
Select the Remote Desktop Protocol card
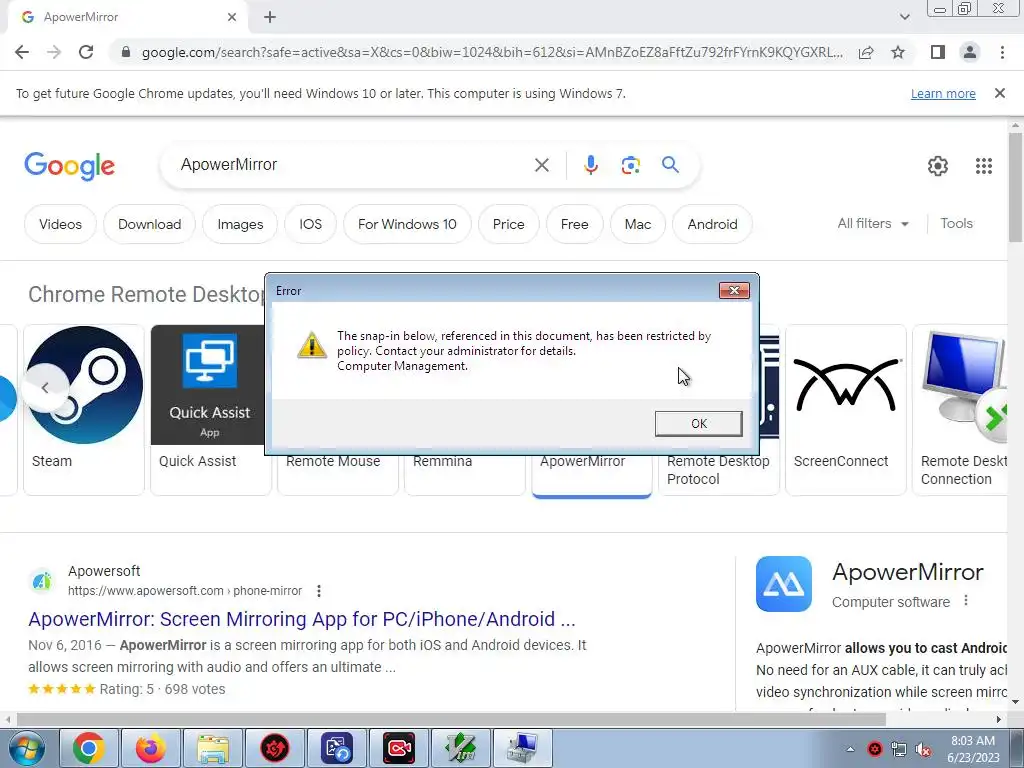point(718,470)
